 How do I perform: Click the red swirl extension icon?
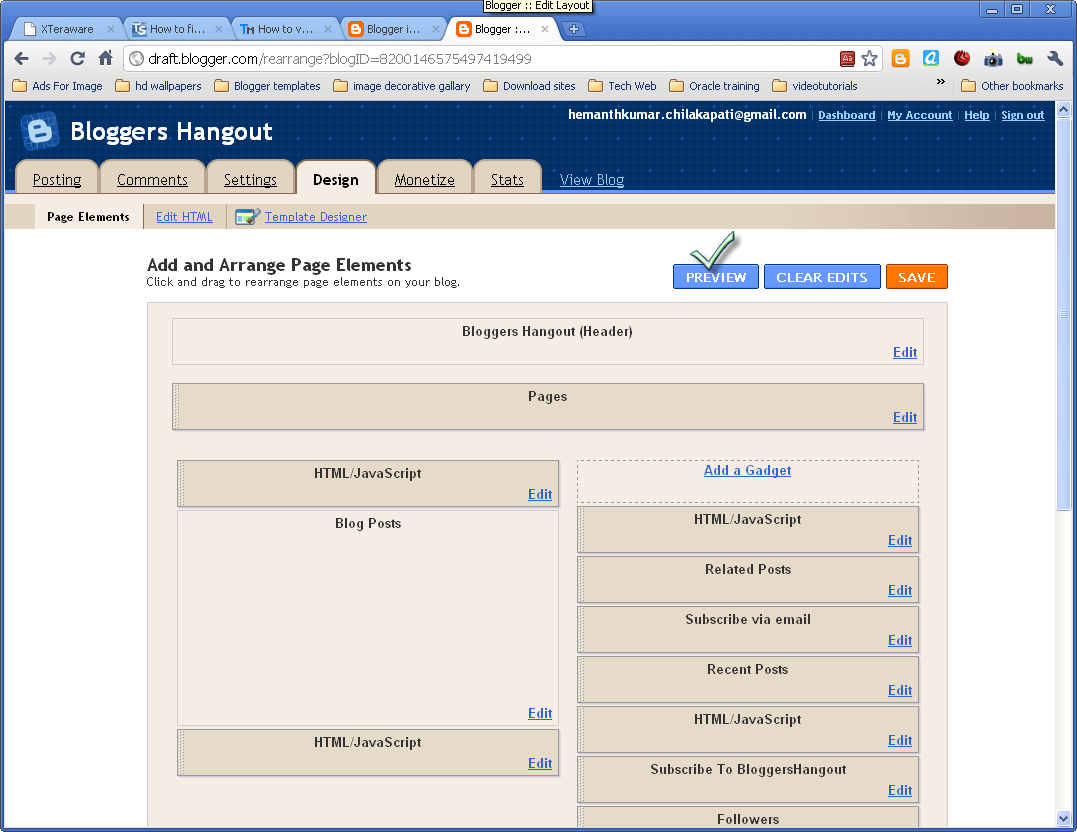click(962, 58)
